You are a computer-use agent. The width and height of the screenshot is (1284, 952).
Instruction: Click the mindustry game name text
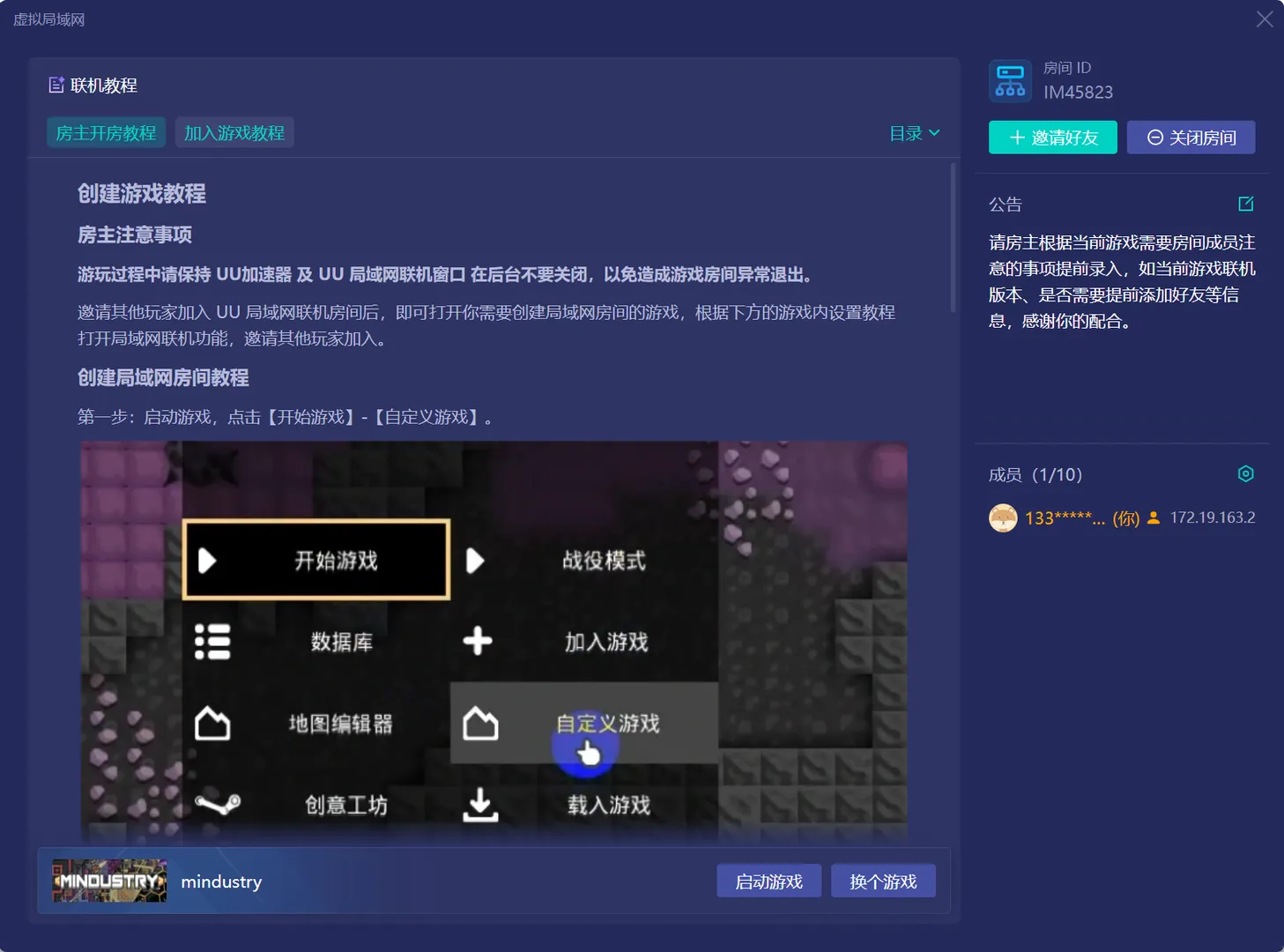click(221, 881)
